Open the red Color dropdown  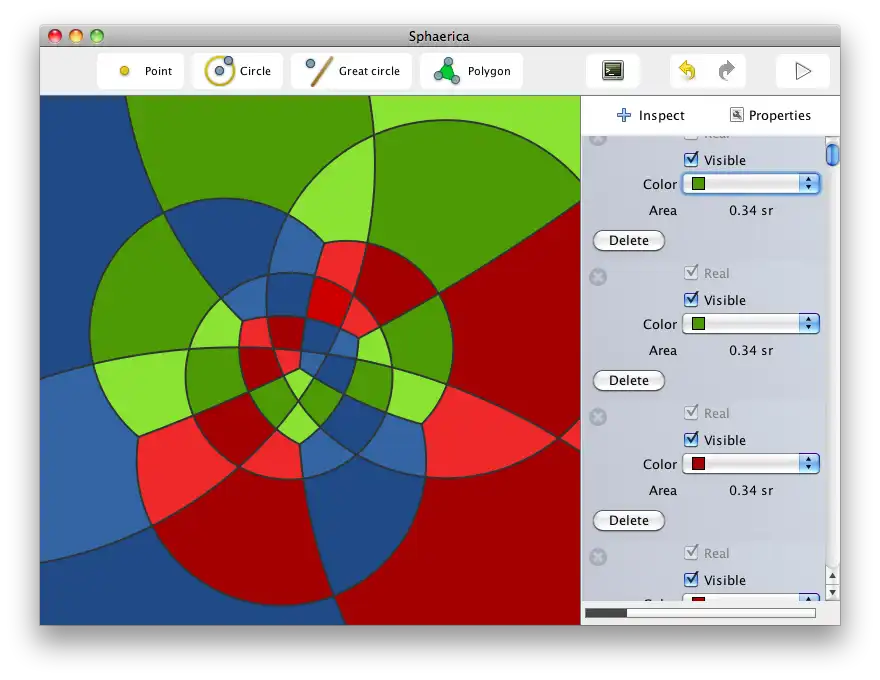(751, 463)
